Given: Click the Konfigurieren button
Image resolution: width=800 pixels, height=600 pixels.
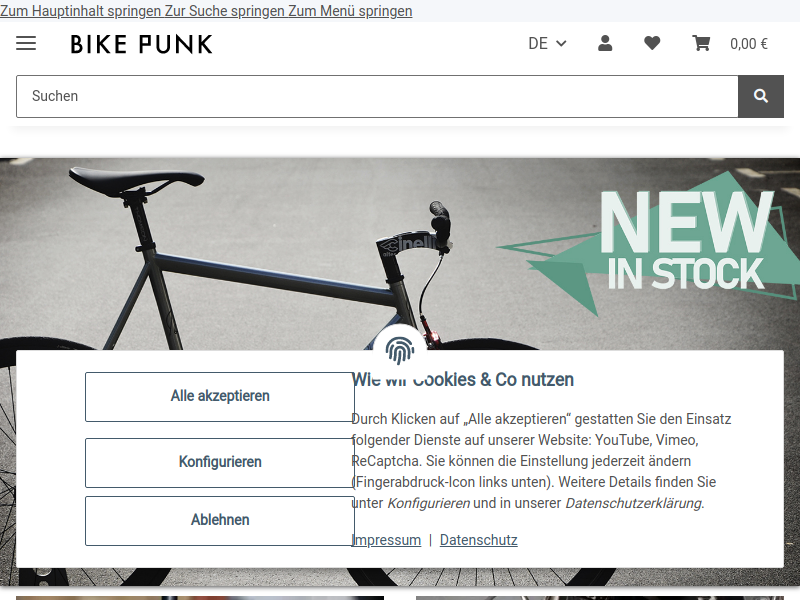Looking at the screenshot, I should pos(220,462).
